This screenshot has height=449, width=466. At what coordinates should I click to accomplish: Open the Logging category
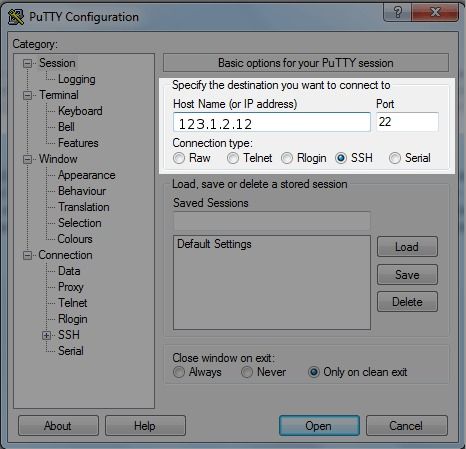point(77,79)
